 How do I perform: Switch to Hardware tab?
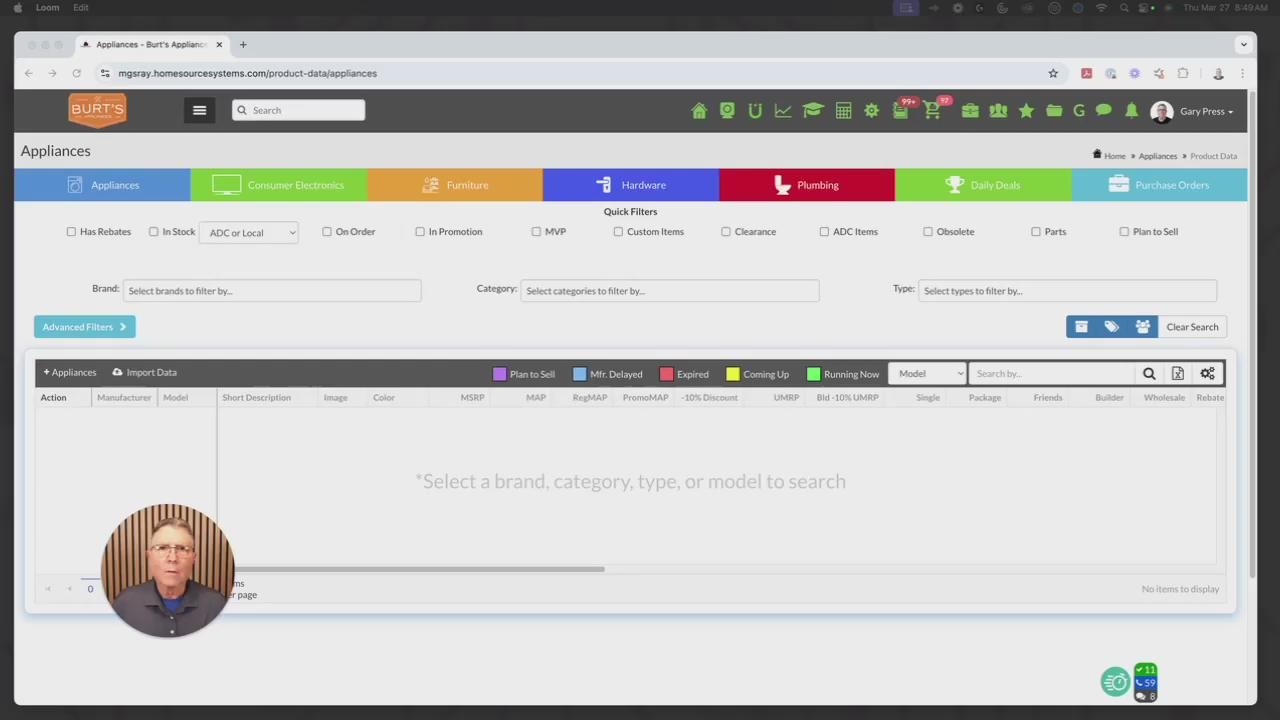tap(631, 185)
